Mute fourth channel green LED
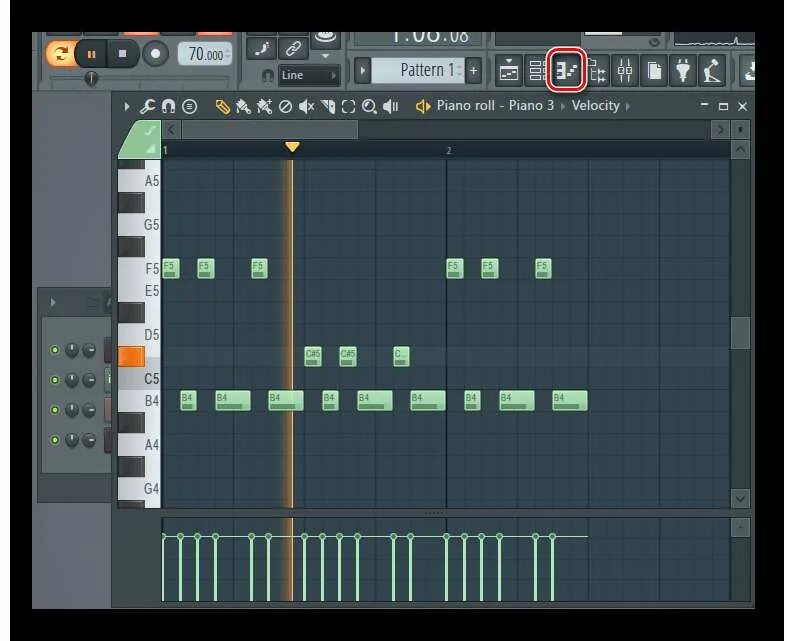 pos(55,440)
